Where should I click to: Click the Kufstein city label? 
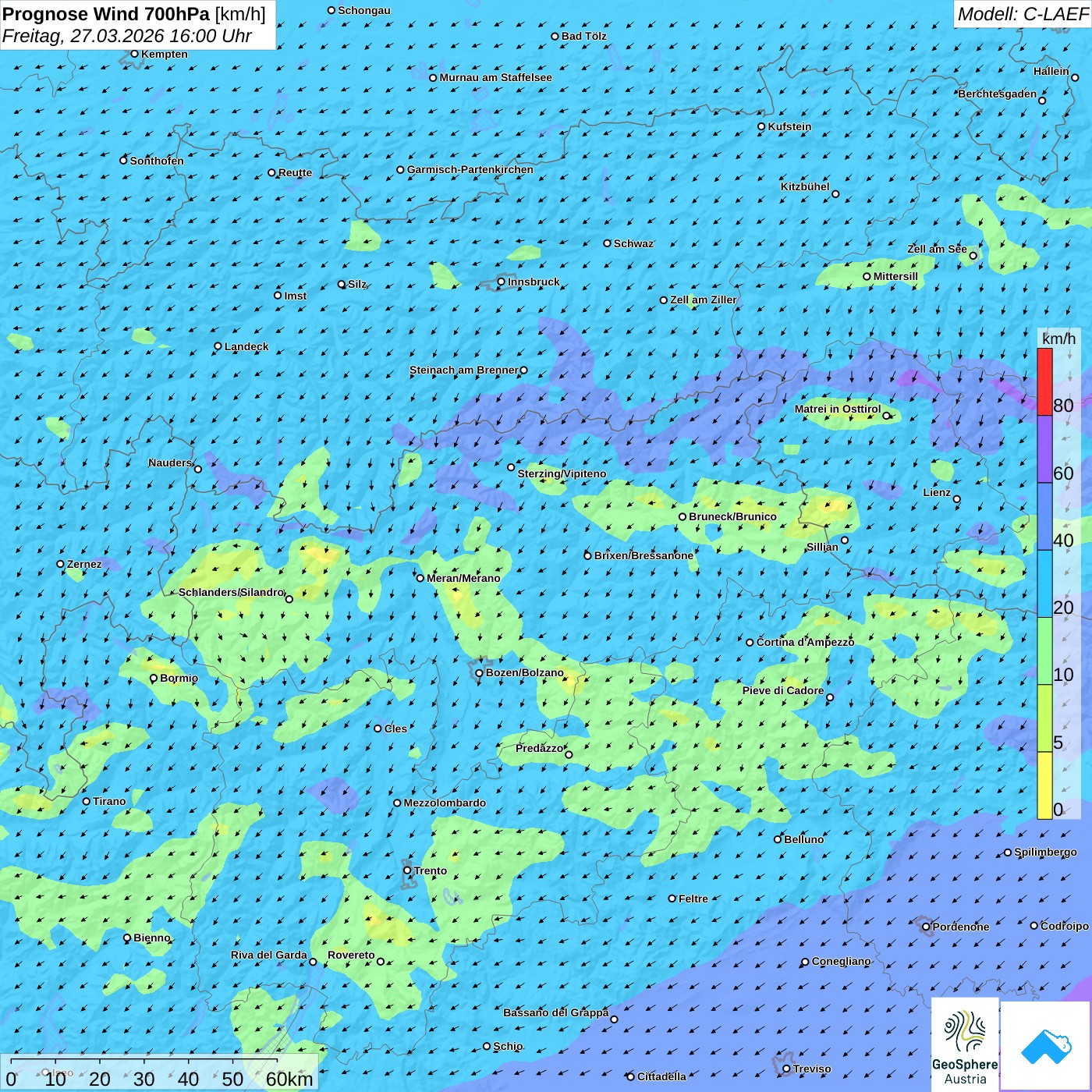(x=789, y=126)
